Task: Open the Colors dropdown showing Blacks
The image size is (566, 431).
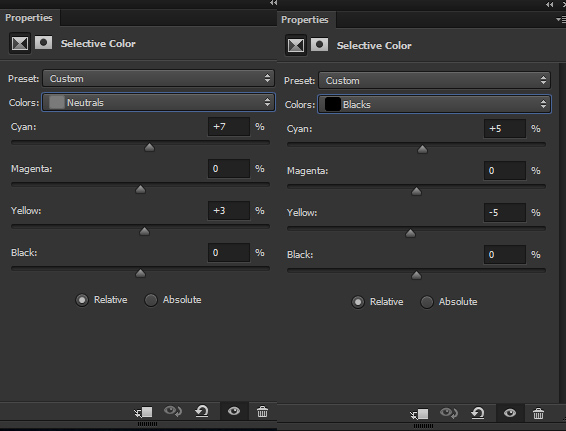Action: 435,104
